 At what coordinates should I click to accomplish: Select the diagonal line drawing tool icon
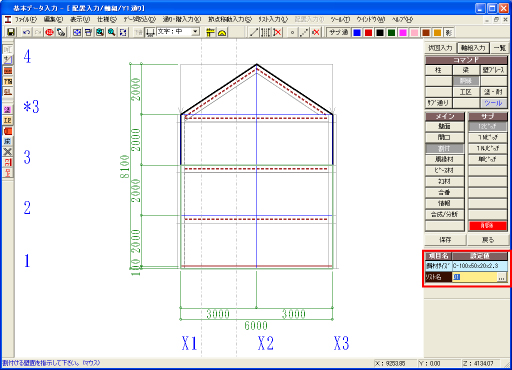click(x=254, y=32)
